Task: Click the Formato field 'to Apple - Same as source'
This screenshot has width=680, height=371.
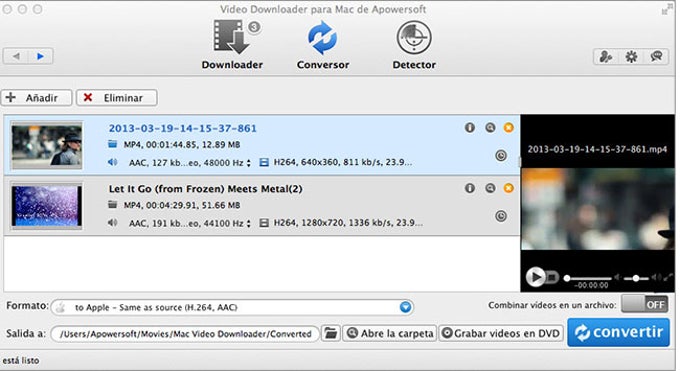Action: tap(232, 307)
